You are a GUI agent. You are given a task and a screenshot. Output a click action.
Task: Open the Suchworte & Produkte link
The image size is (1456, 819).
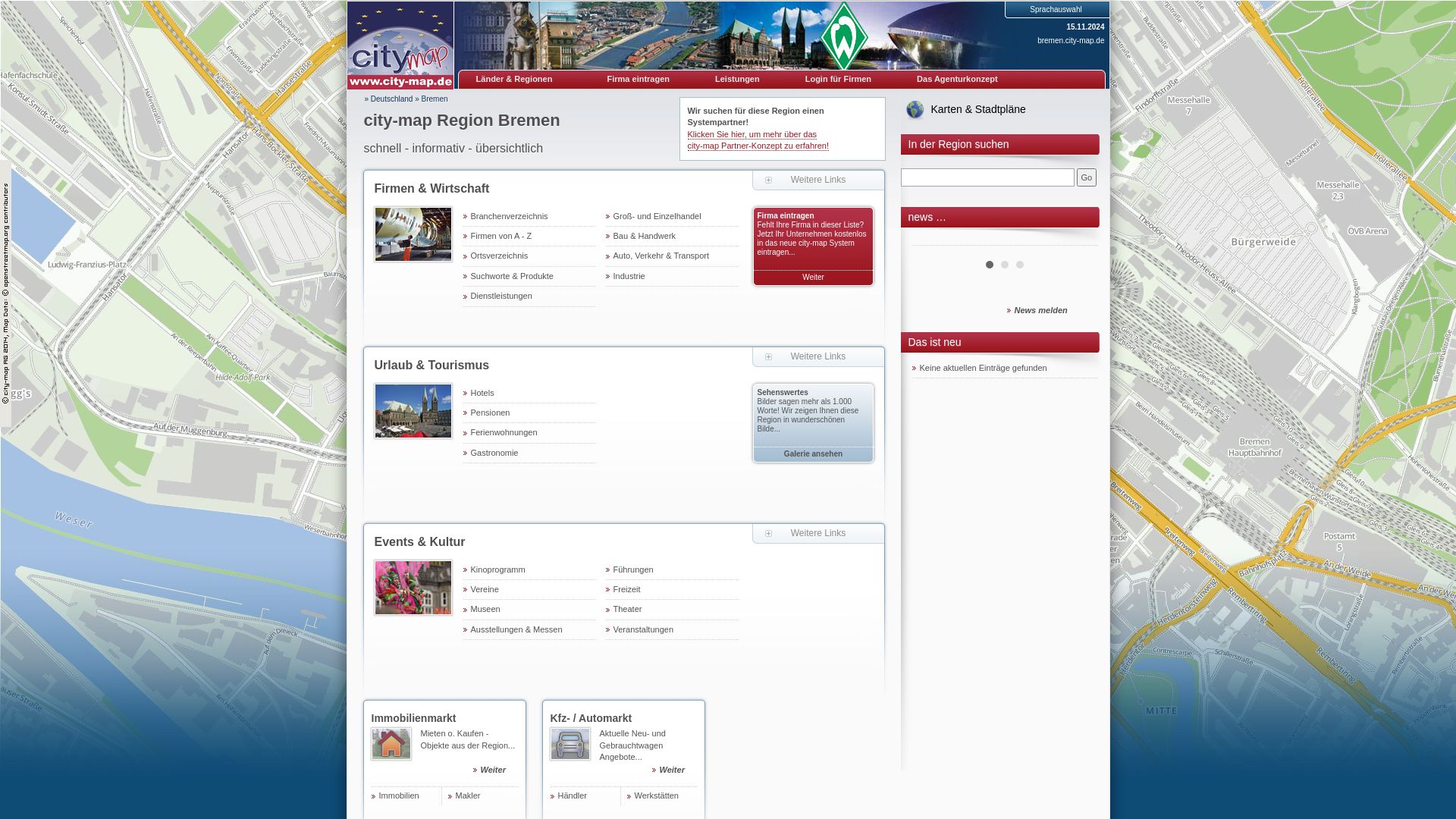tap(512, 276)
